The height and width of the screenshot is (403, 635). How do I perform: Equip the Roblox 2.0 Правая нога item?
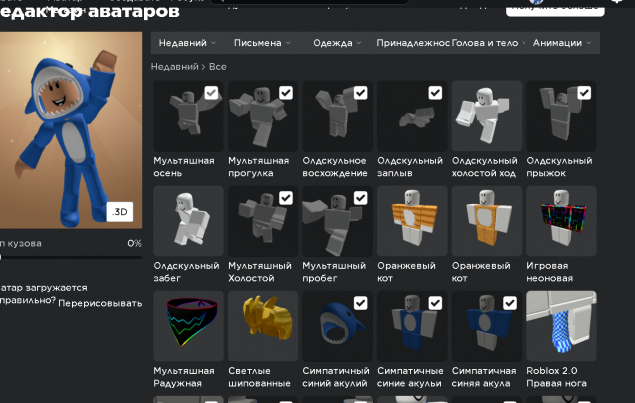click(561, 326)
